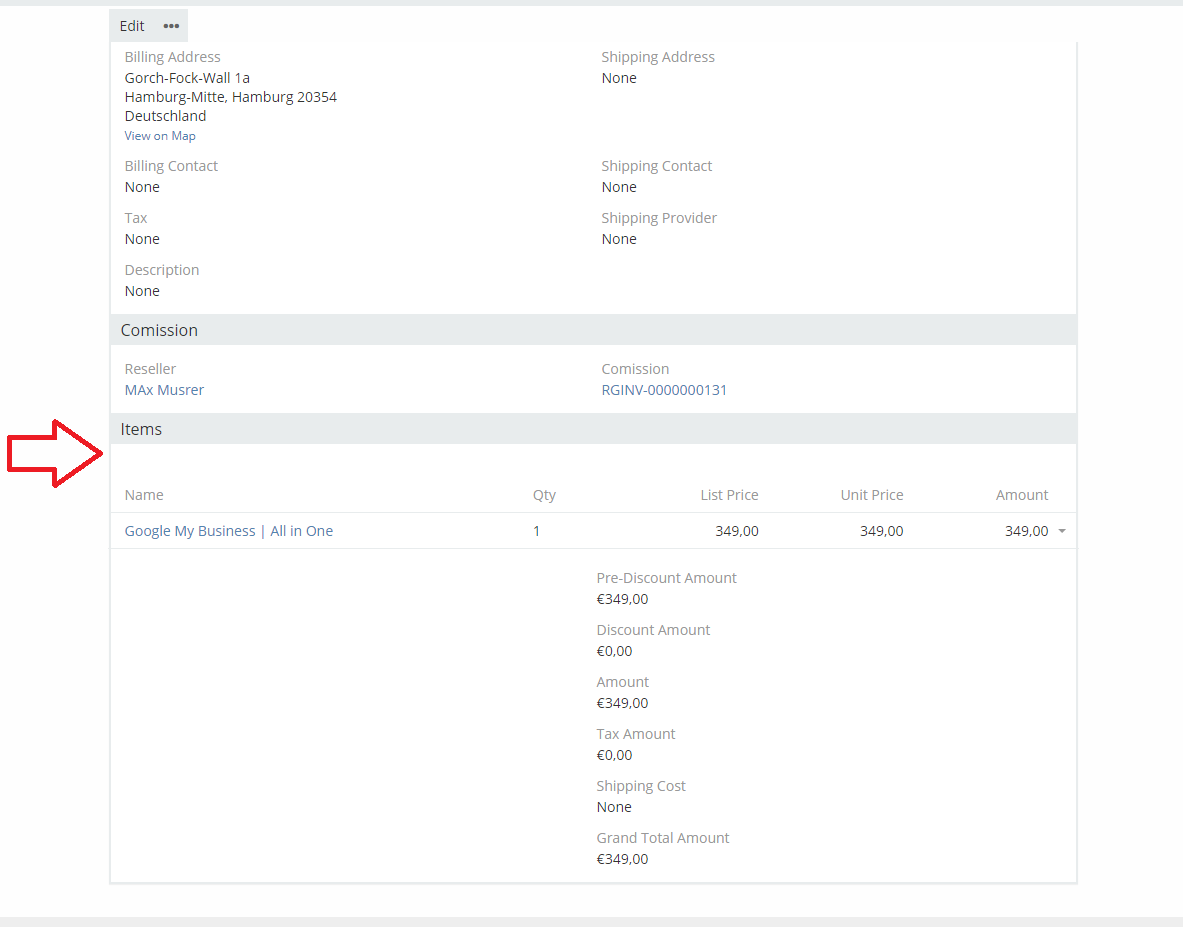Click the Name column header
1183x927 pixels.
coord(144,495)
